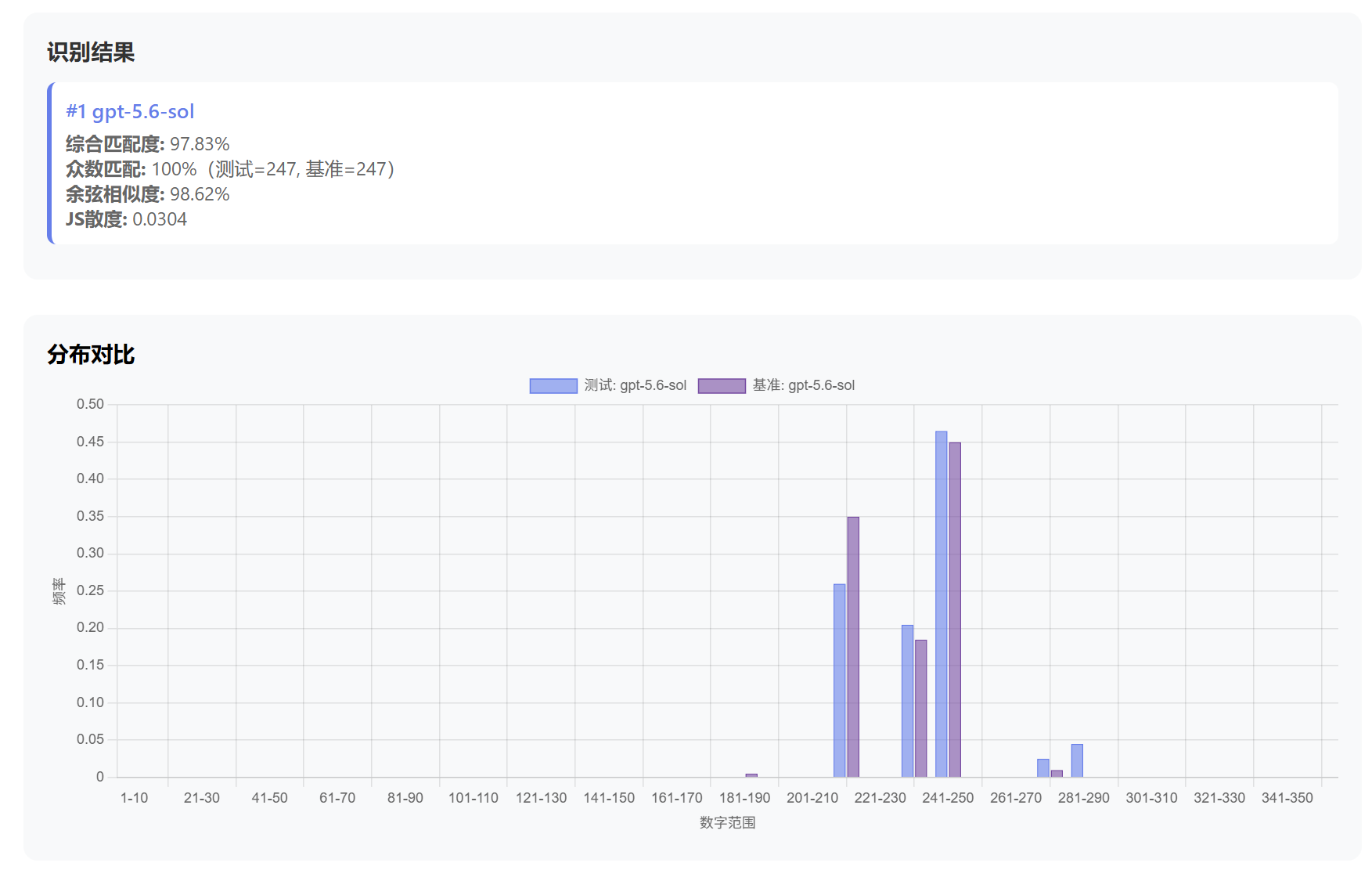
Task: Click the 181-190 x-axis label
Action: pos(744,798)
